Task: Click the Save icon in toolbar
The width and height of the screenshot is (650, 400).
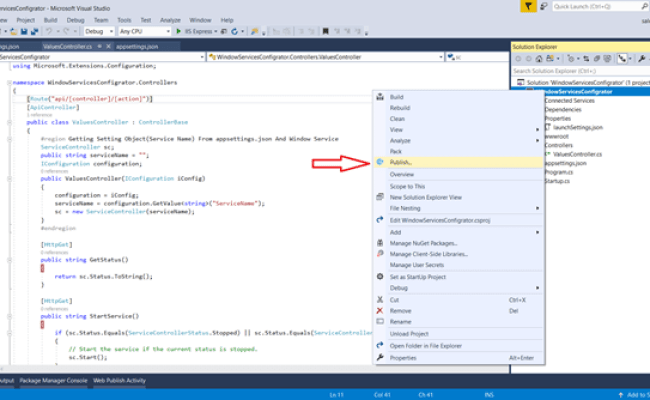Action: pyautogui.click(x=24, y=32)
